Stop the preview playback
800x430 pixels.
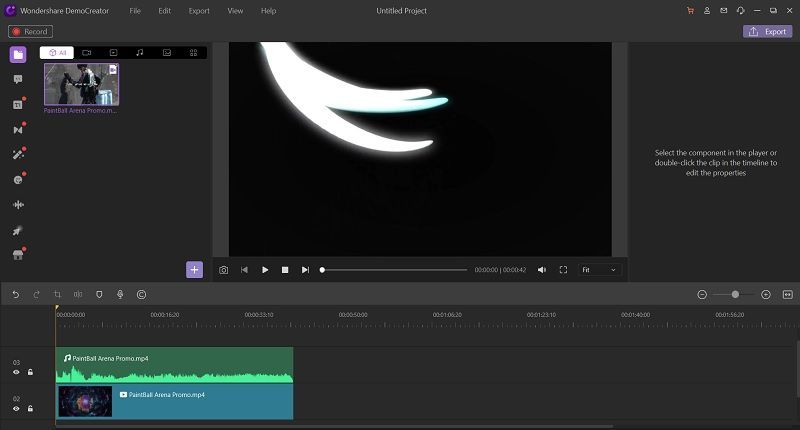point(285,270)
